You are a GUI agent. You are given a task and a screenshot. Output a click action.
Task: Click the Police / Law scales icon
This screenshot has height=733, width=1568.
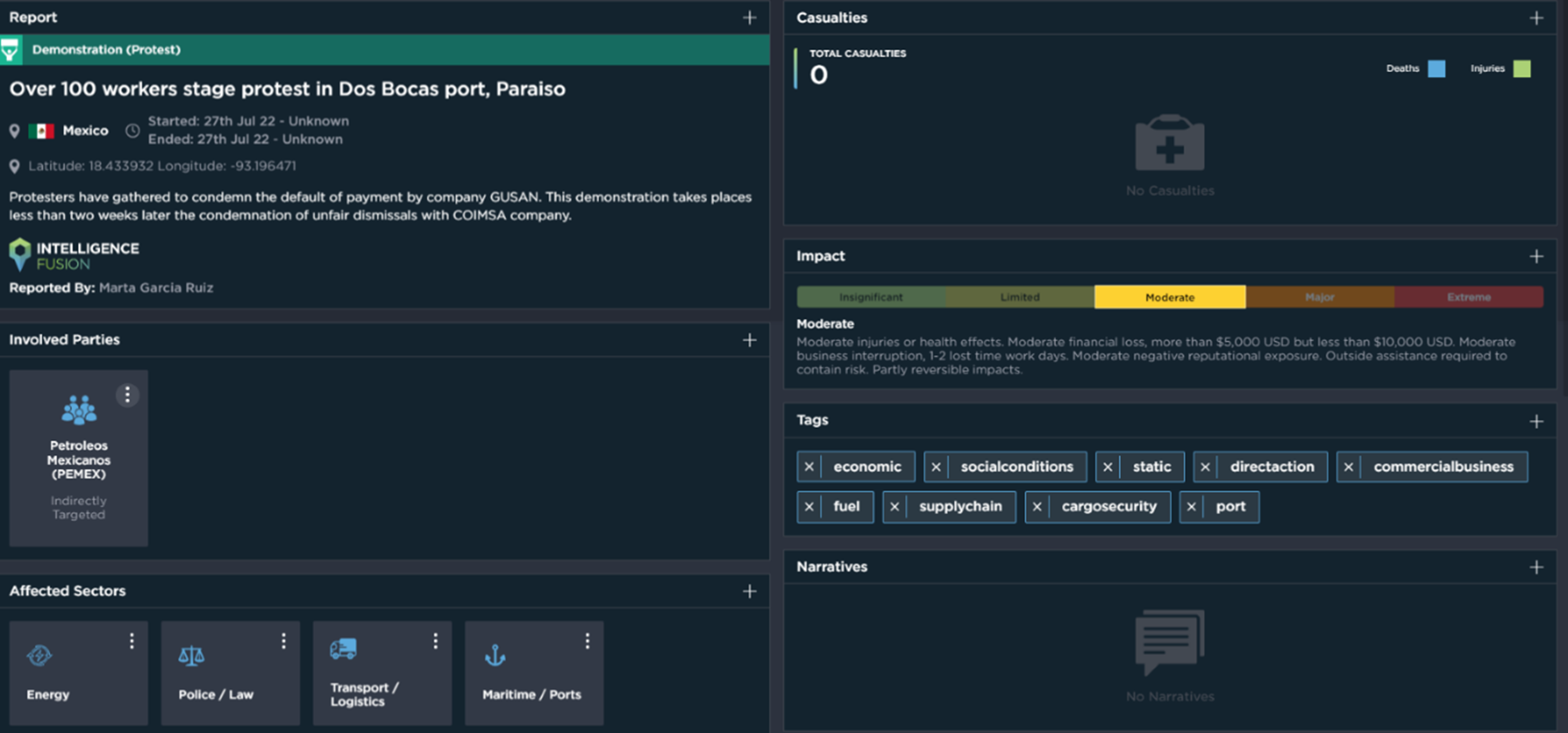point(191,656)
